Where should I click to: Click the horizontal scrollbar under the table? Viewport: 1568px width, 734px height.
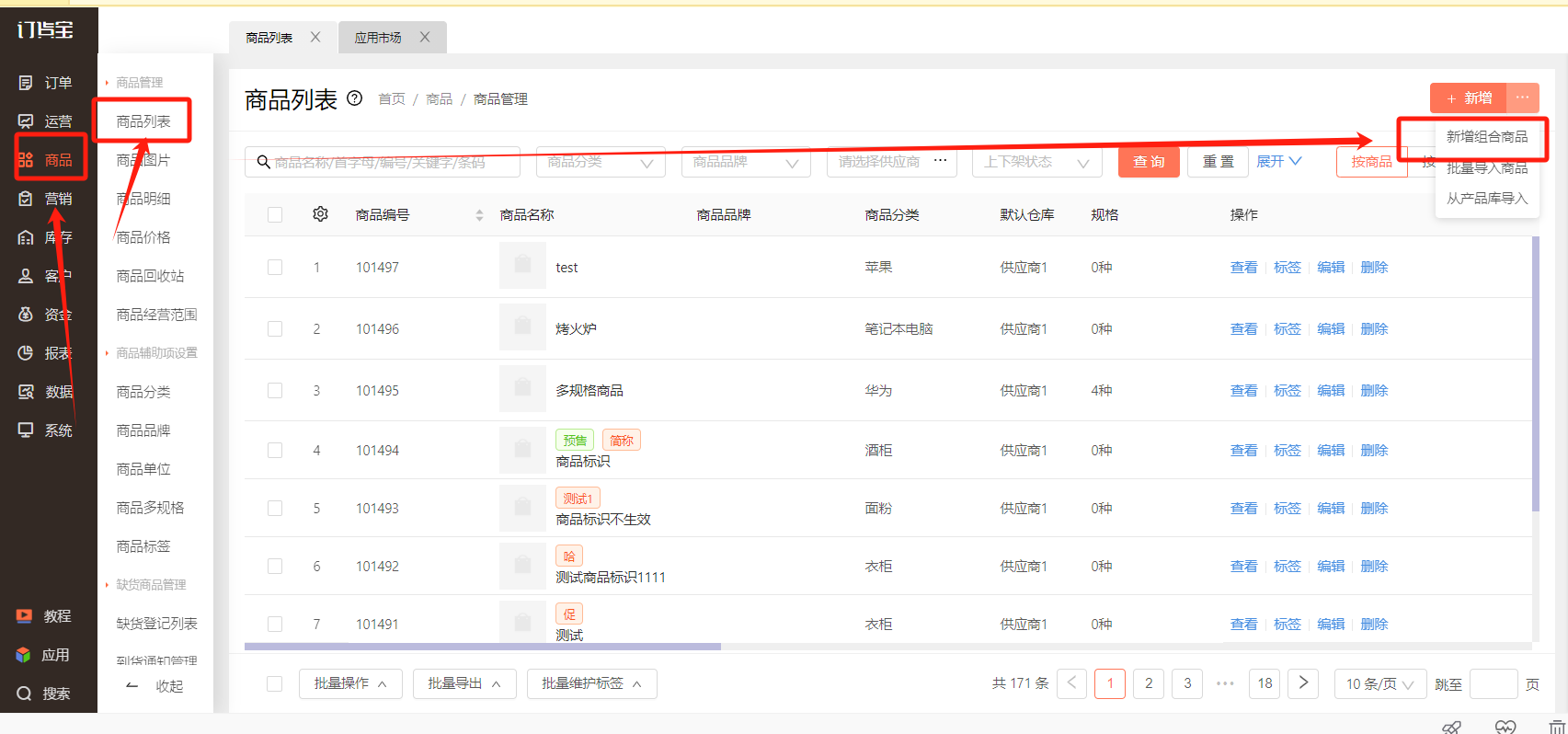click(483, 647)
